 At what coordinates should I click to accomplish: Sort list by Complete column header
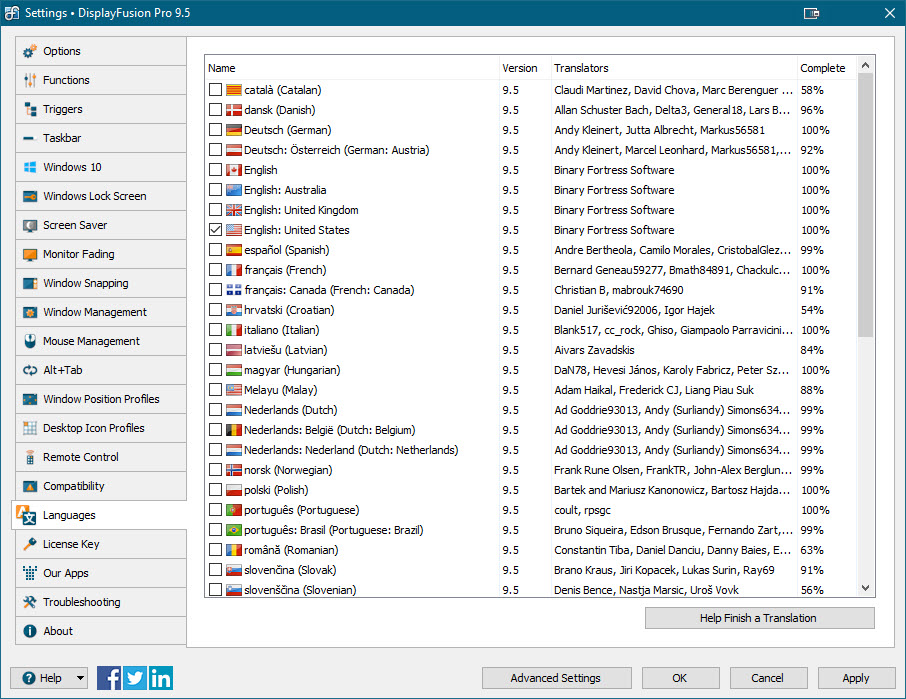[x=826, y=68]
